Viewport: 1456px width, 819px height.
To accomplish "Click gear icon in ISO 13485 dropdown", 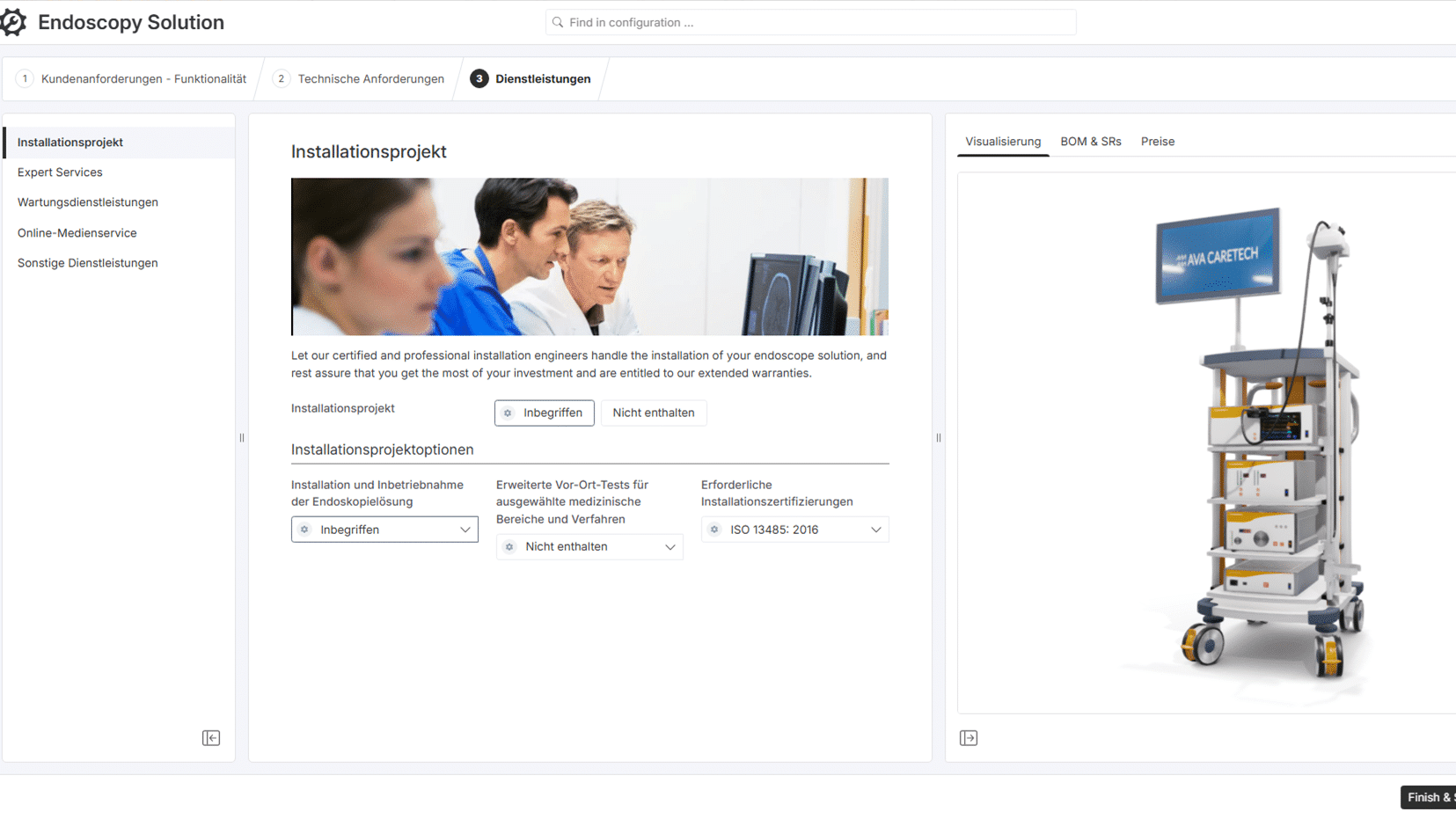I will (x=714, y=530).
